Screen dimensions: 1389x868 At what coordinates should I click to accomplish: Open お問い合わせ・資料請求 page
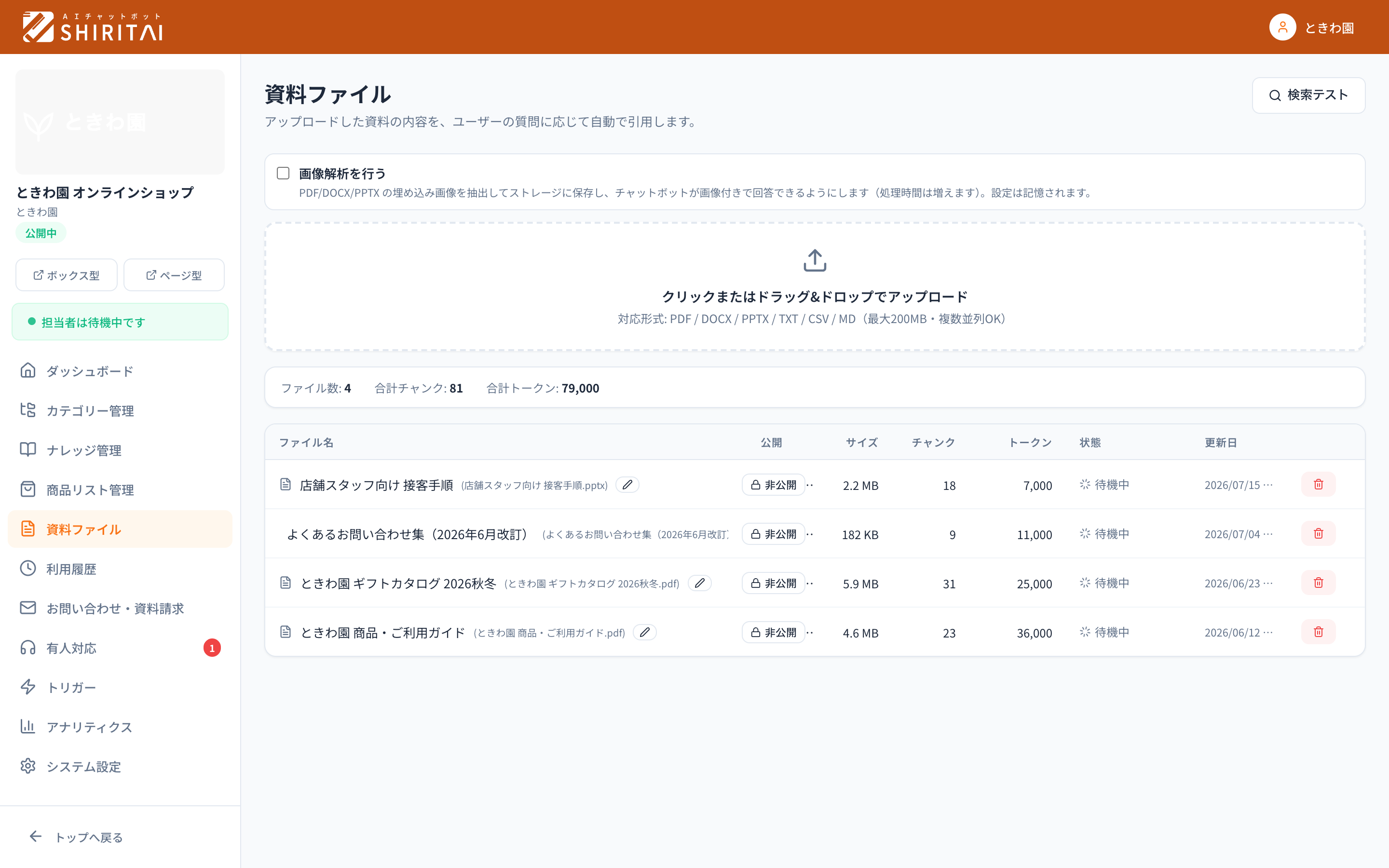click(120, 609)
